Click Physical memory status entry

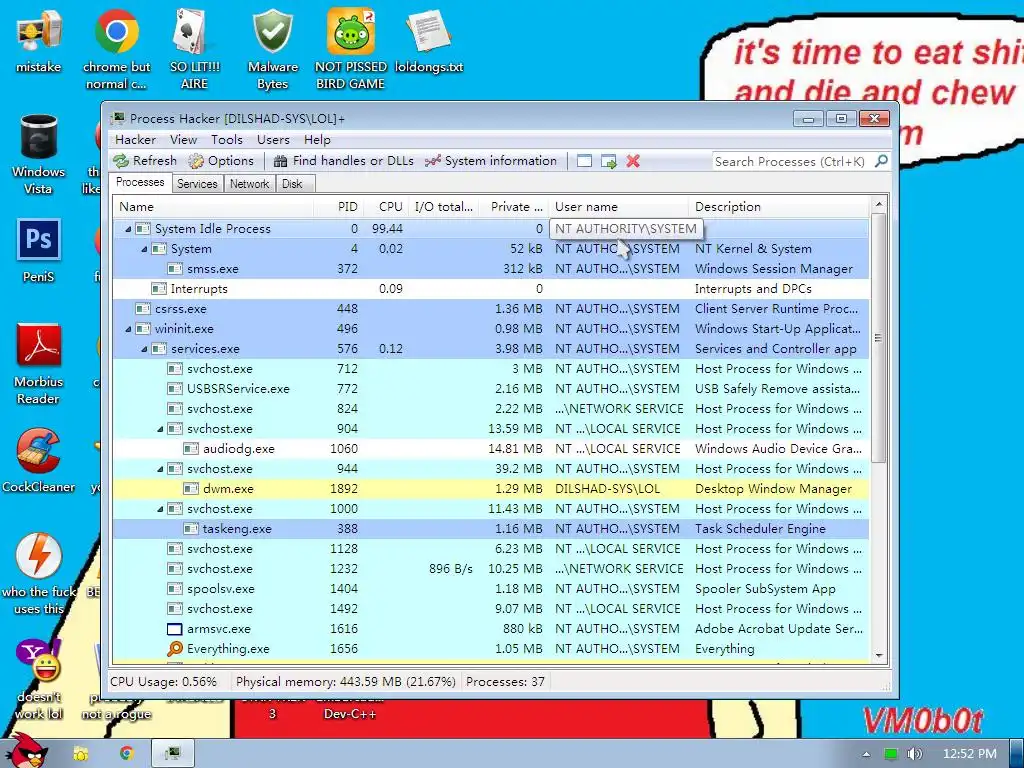point(345,682)
